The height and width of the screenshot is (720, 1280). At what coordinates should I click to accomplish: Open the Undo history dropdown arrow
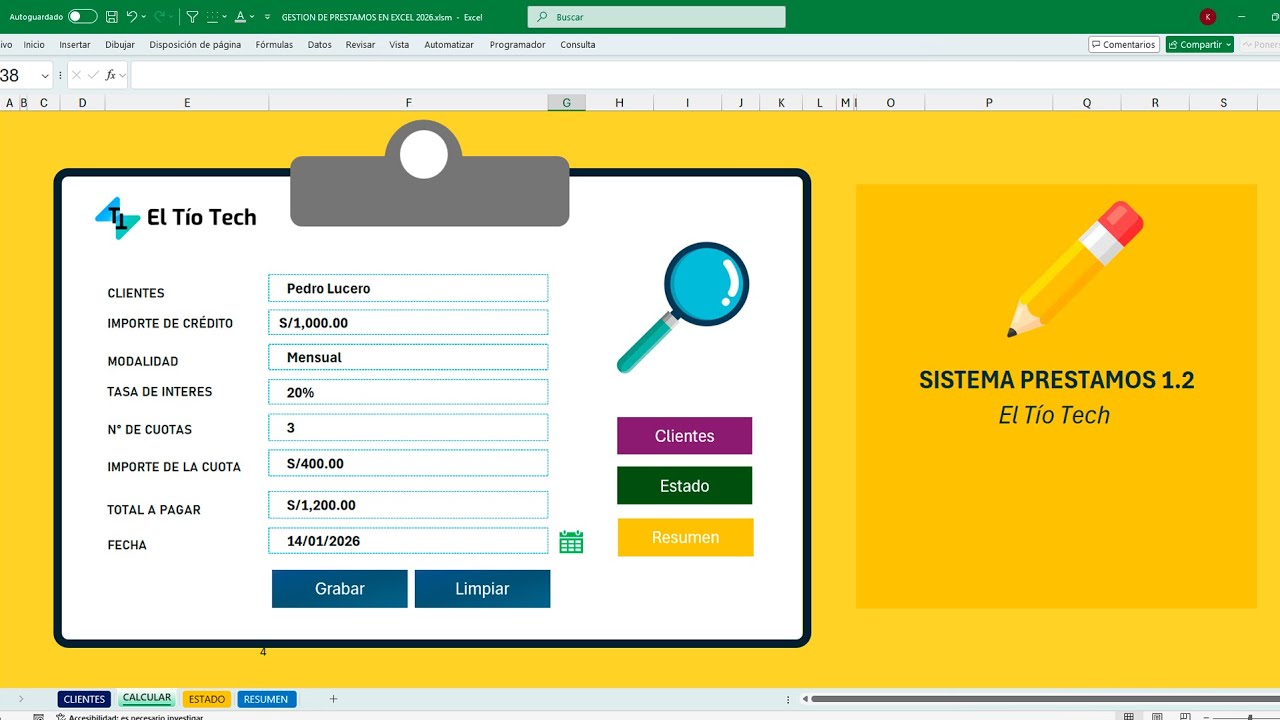tap(144, 17)
